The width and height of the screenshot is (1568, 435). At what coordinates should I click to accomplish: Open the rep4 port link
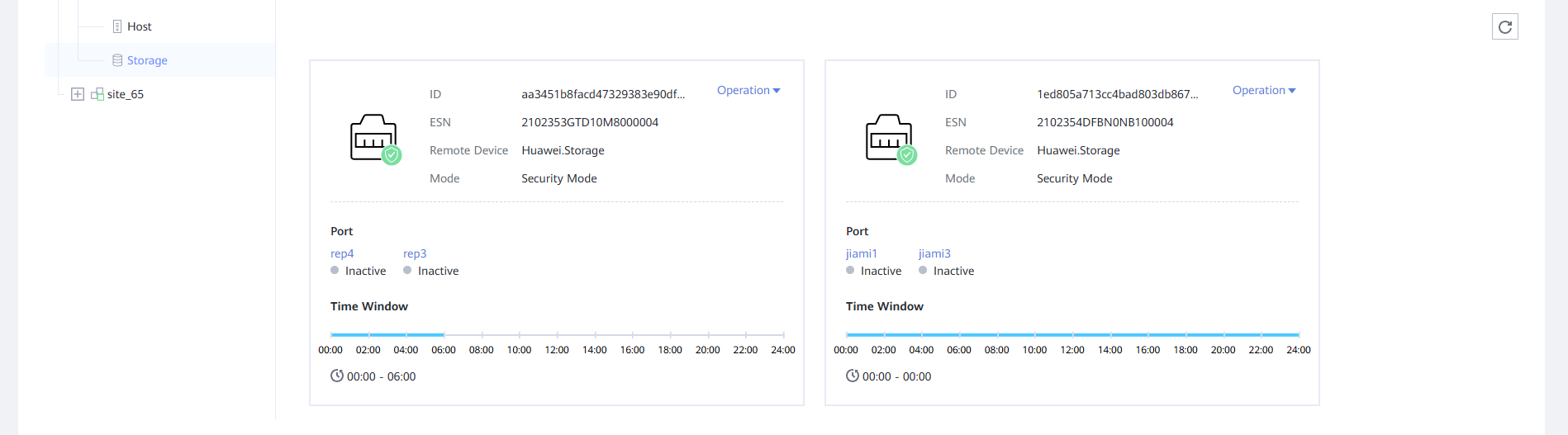(x=342, y=253)
